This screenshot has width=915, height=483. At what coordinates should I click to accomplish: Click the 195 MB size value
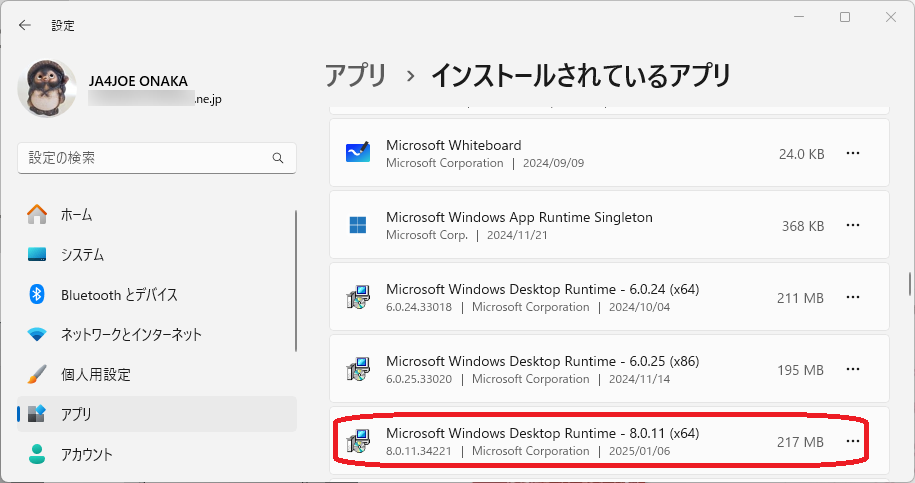pyautogui.click(x=800, y=370)
